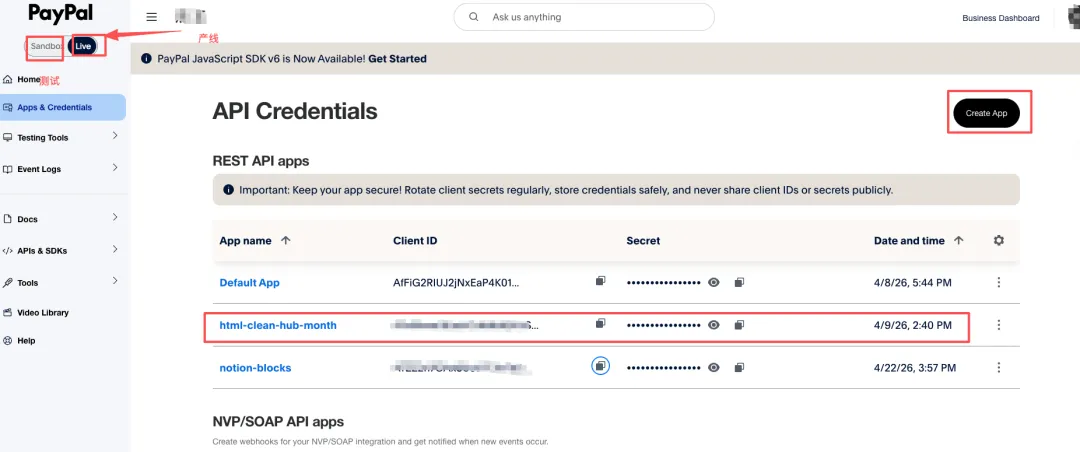1080x452 pixels.
Task: Copy the notion-blocks client ID
Action: (x=600, y=367)
